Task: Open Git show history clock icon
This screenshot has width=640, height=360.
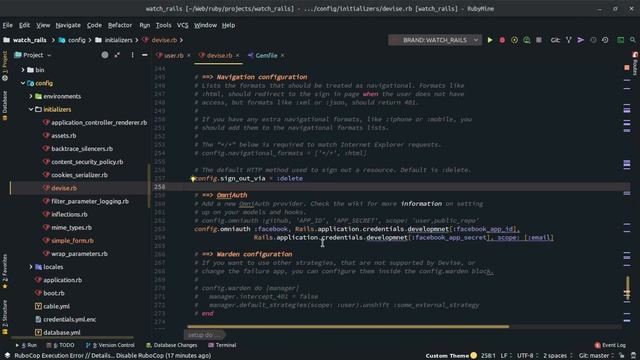Action: tap(593, 40)
